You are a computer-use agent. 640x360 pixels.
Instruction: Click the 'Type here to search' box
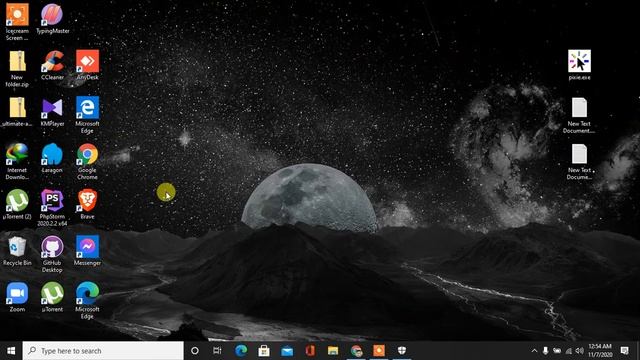point(103,351)
